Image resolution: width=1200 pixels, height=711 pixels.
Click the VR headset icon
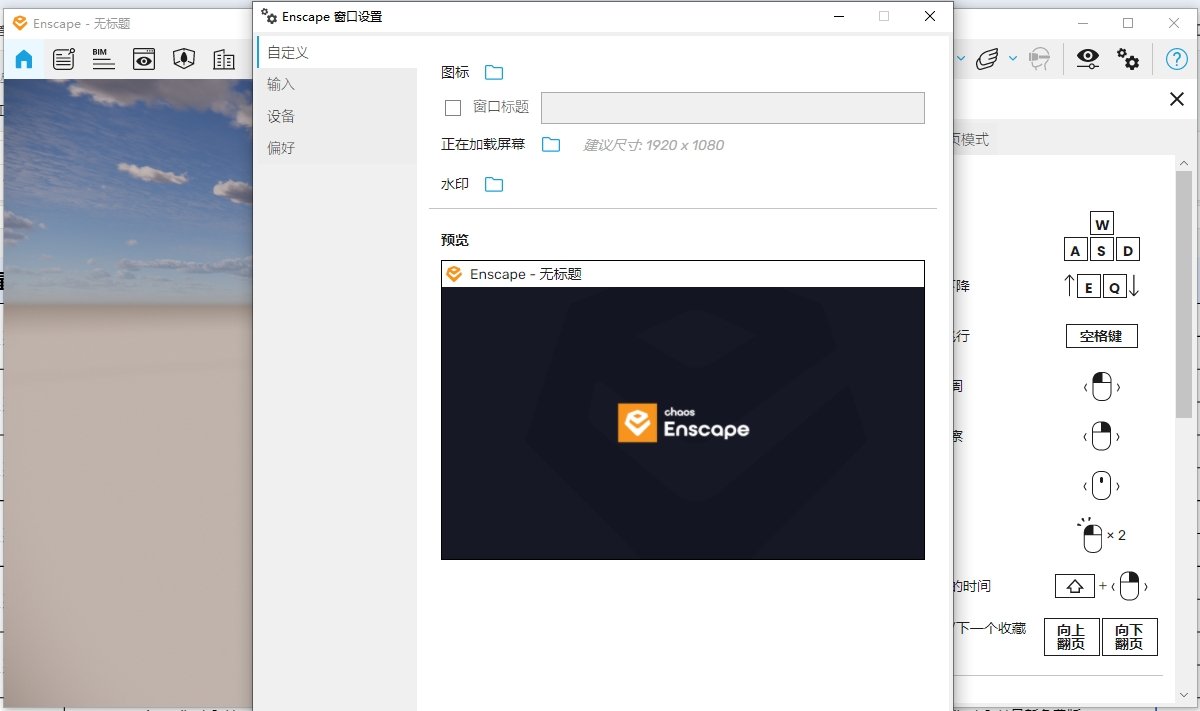point(1039,59)
